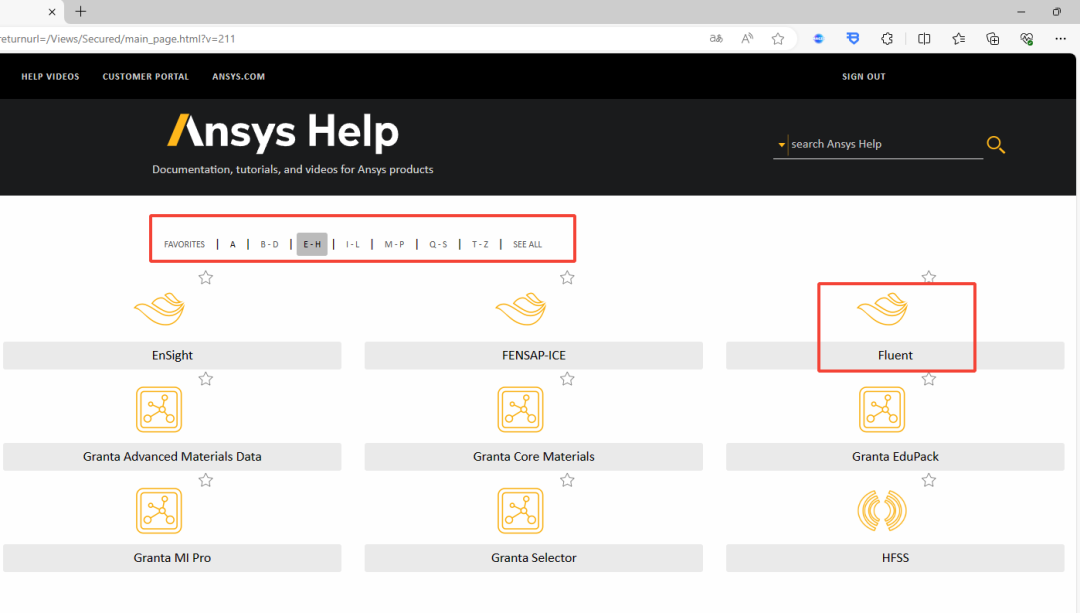This screenshot has width=1080, height=613.
Task: Click the EnSight label button
Action: 172,355
